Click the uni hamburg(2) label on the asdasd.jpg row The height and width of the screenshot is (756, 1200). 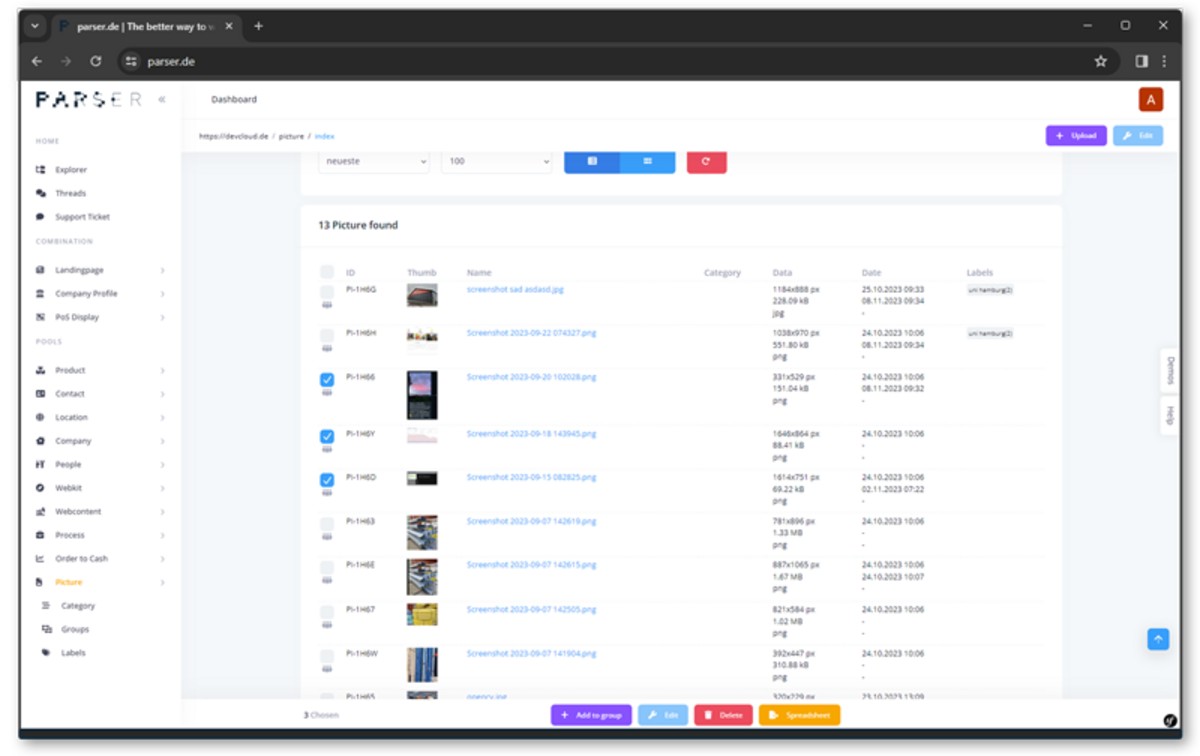[x=990, y=289]
